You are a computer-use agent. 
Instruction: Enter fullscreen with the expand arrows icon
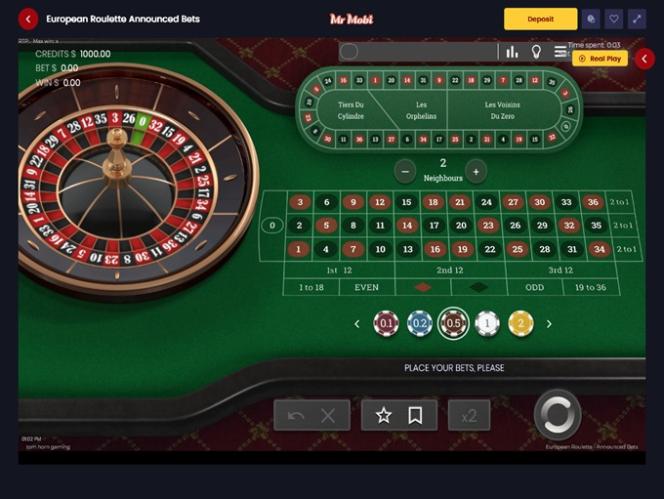[637, 19]
